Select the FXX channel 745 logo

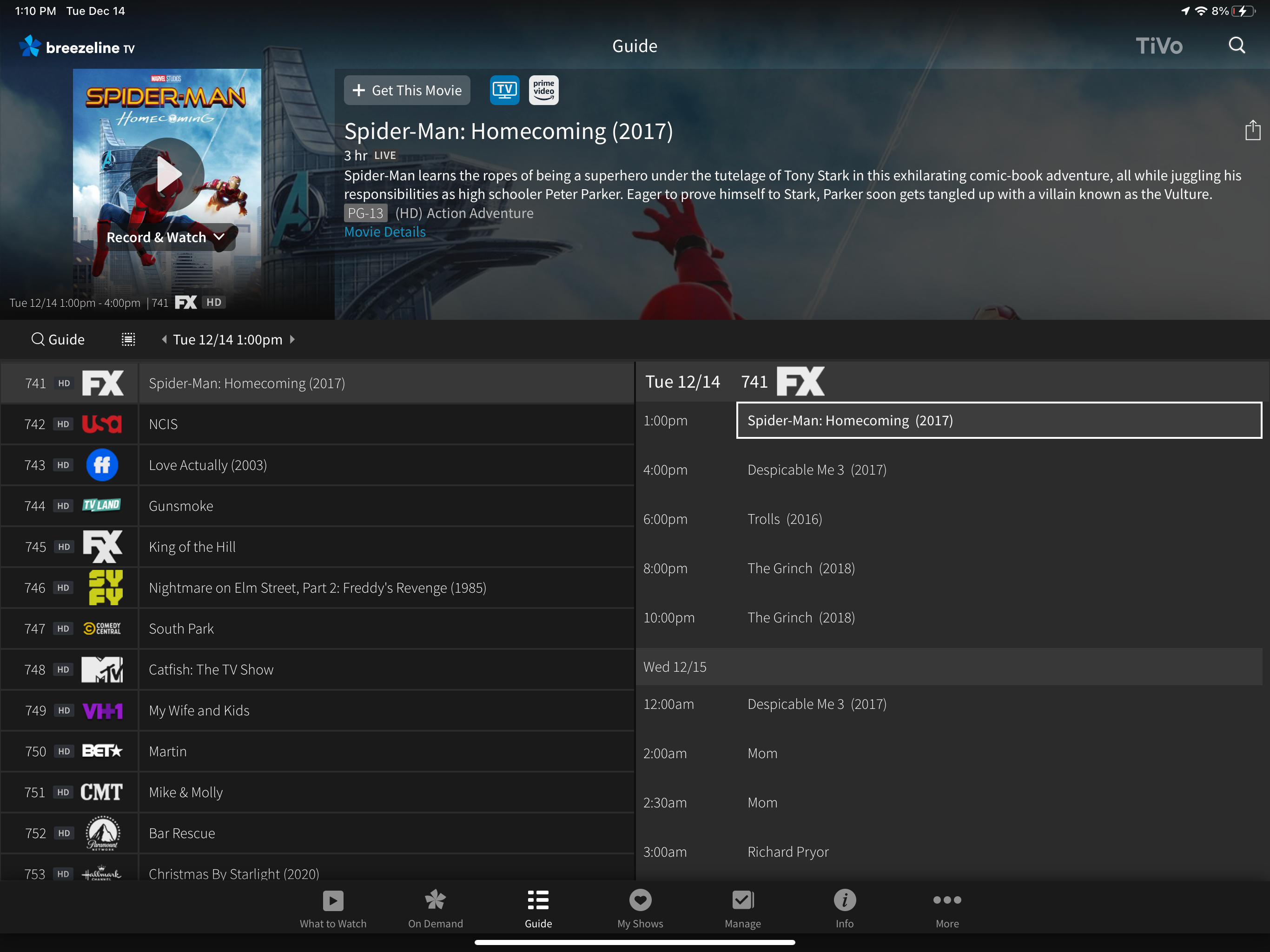(x=103, y=547)
